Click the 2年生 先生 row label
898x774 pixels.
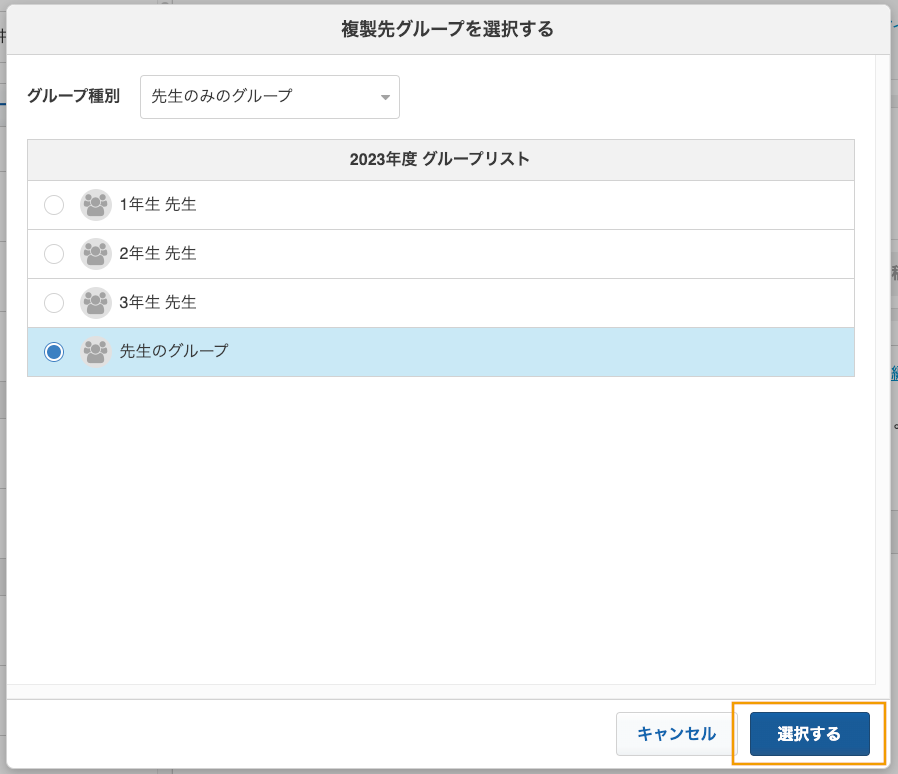pyautogui.click(x=158, y=253)
